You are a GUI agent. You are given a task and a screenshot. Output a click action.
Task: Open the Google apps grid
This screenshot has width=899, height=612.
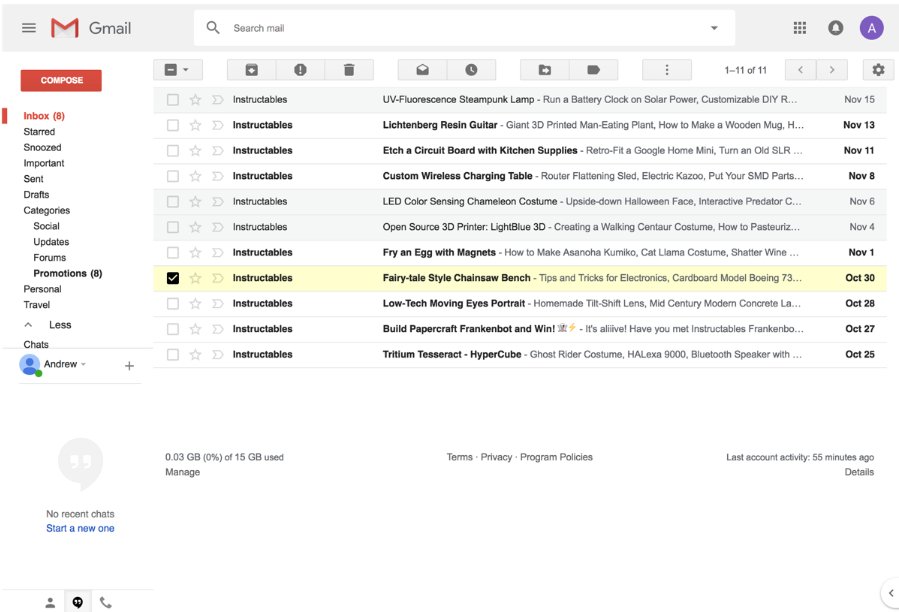(x=799, y=28)
